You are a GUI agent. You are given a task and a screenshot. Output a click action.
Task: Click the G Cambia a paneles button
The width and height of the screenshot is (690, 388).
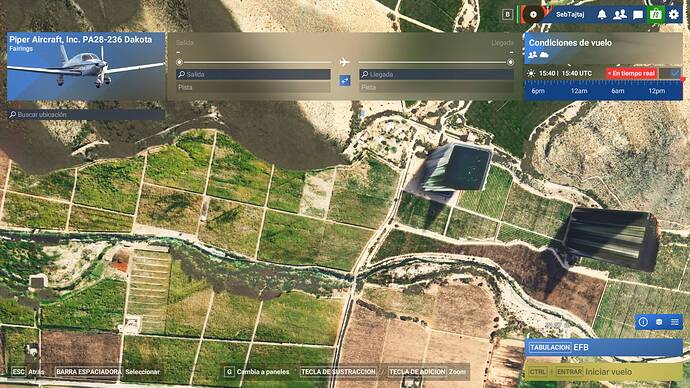click(x=257, y=372)
